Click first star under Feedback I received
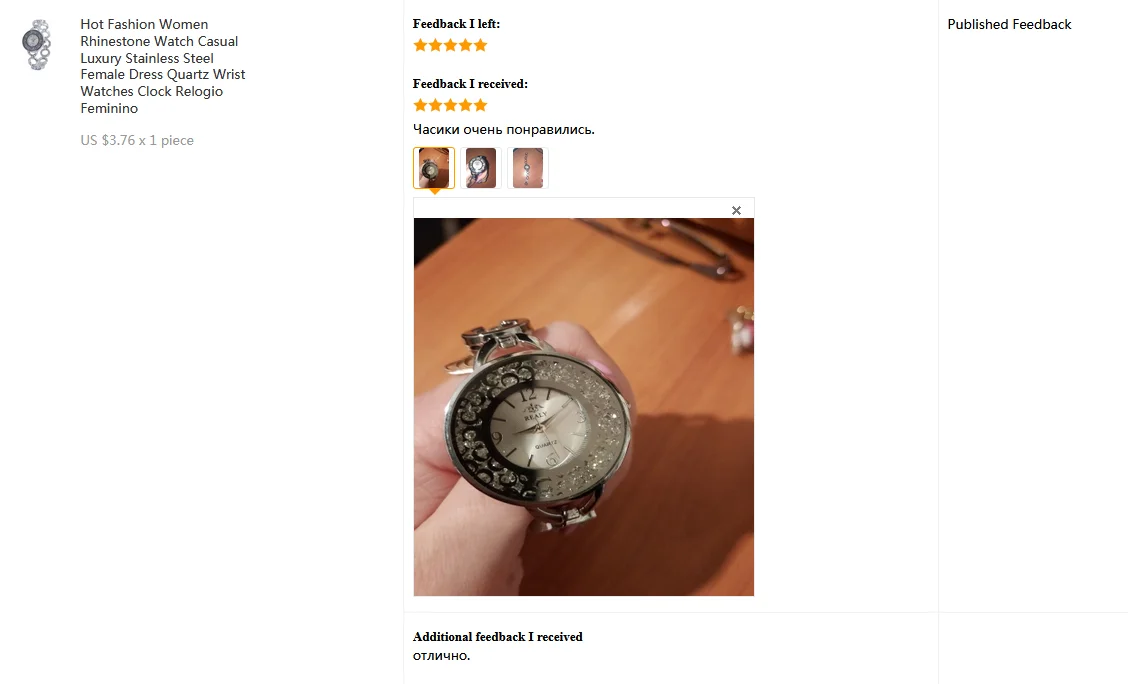The height and width of the screenshot is (684, 1128). [x=420, y=106]
